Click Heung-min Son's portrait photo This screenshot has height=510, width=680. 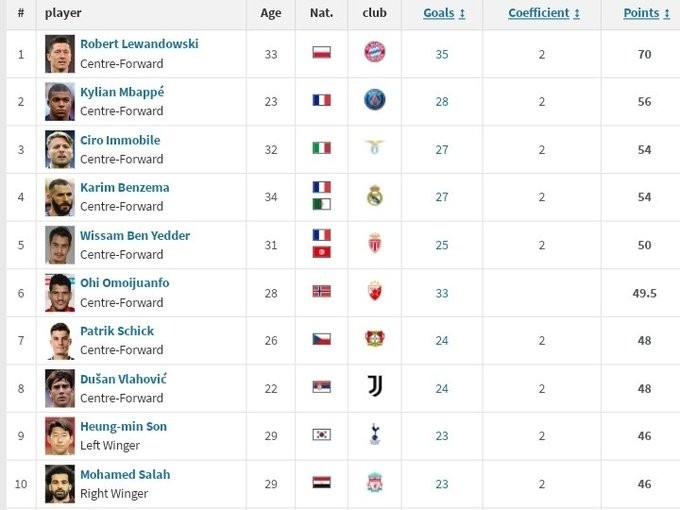[60, 436]
